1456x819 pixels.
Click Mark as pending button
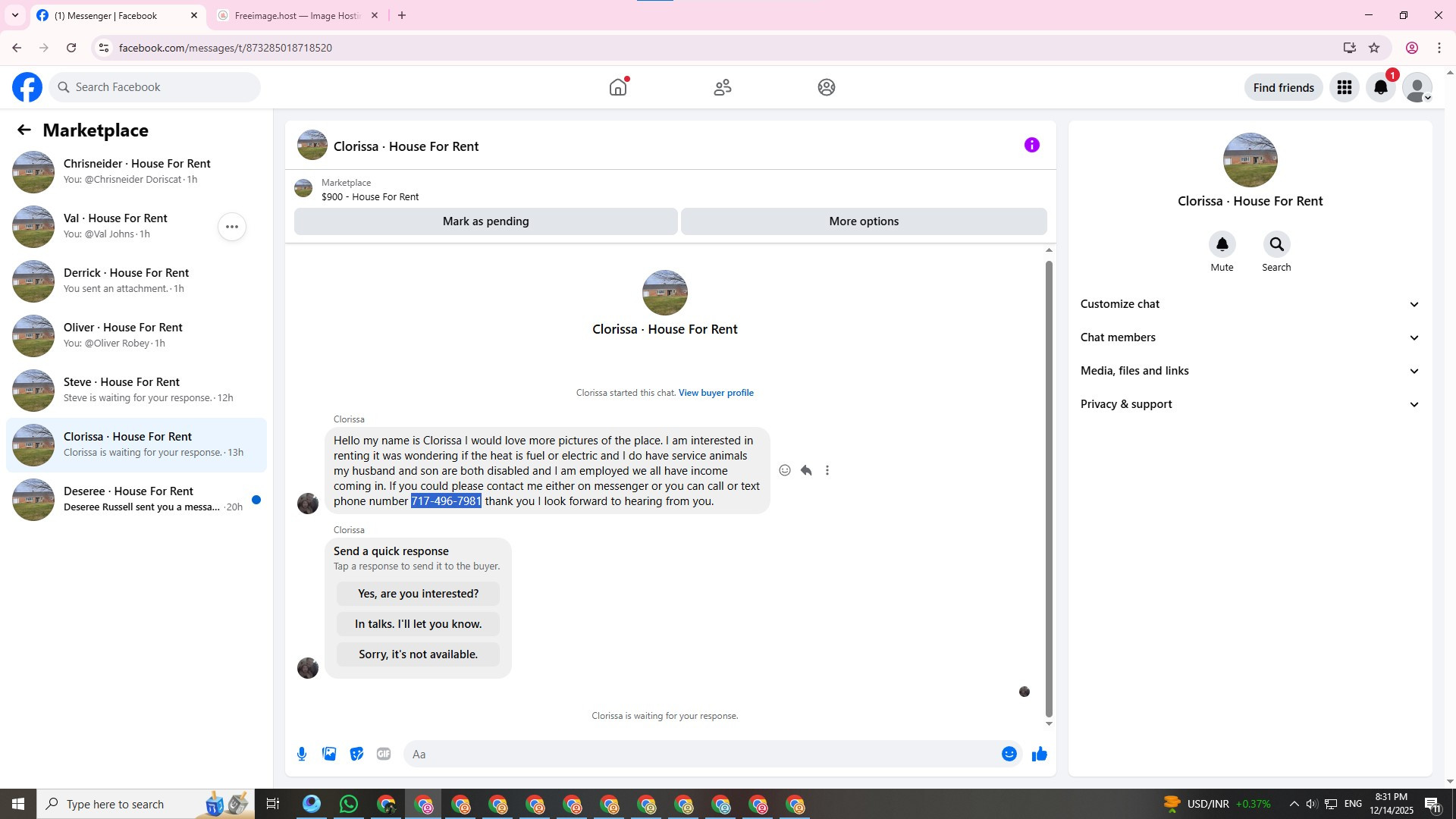pyautogui.click(x=485, y=221)
